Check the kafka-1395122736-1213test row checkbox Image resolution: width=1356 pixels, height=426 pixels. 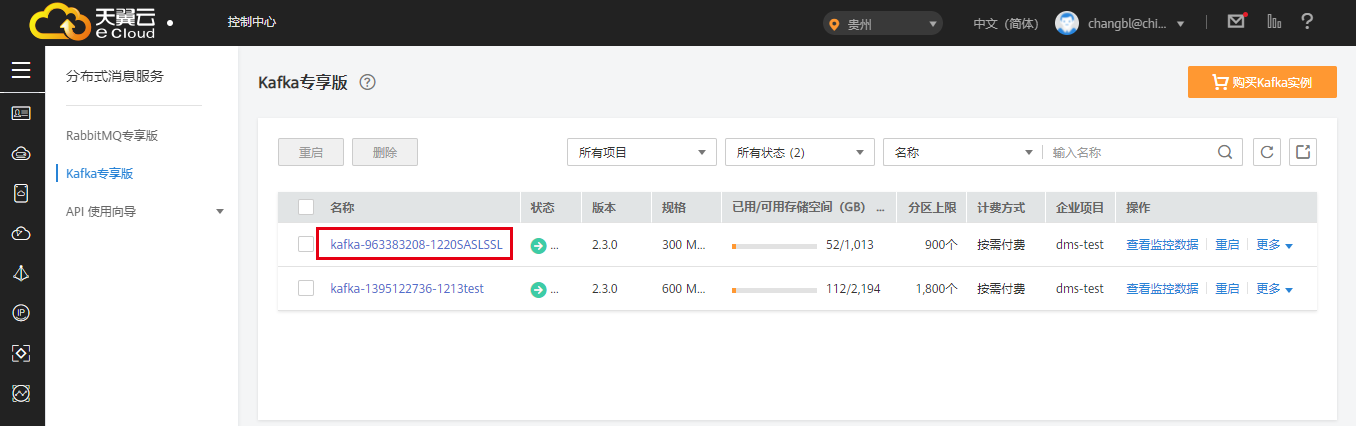[x=306, y=288]
